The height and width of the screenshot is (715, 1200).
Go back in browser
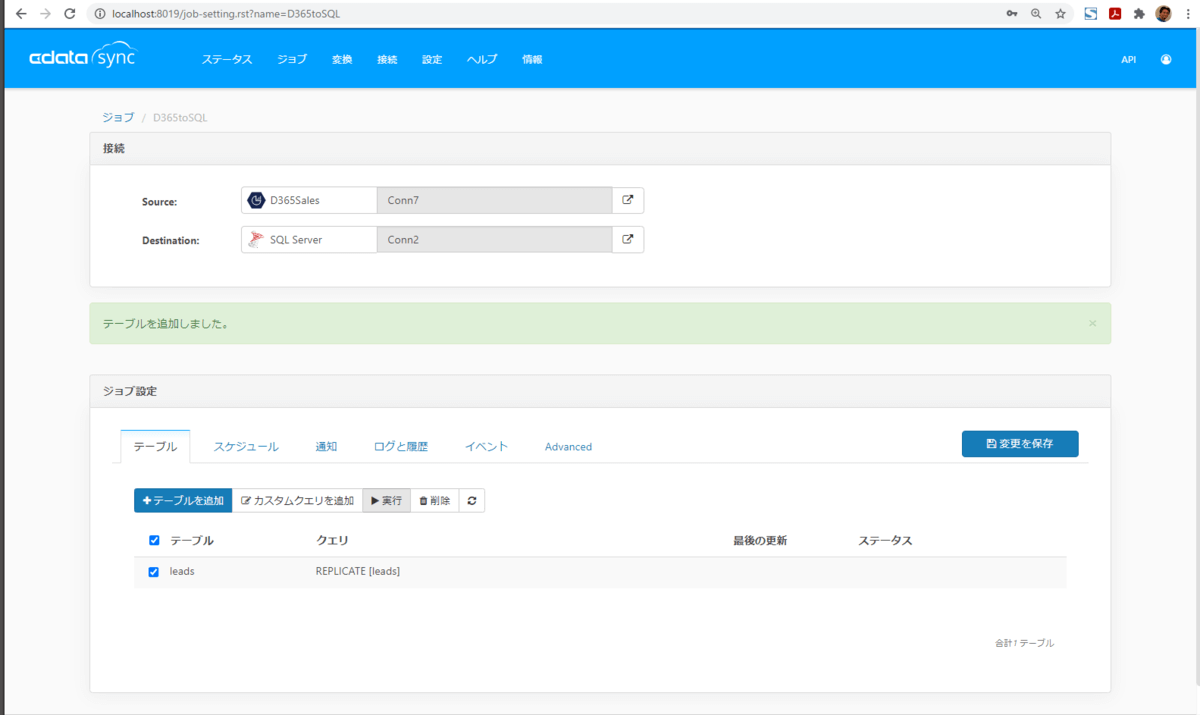click(x=20, y=14)
